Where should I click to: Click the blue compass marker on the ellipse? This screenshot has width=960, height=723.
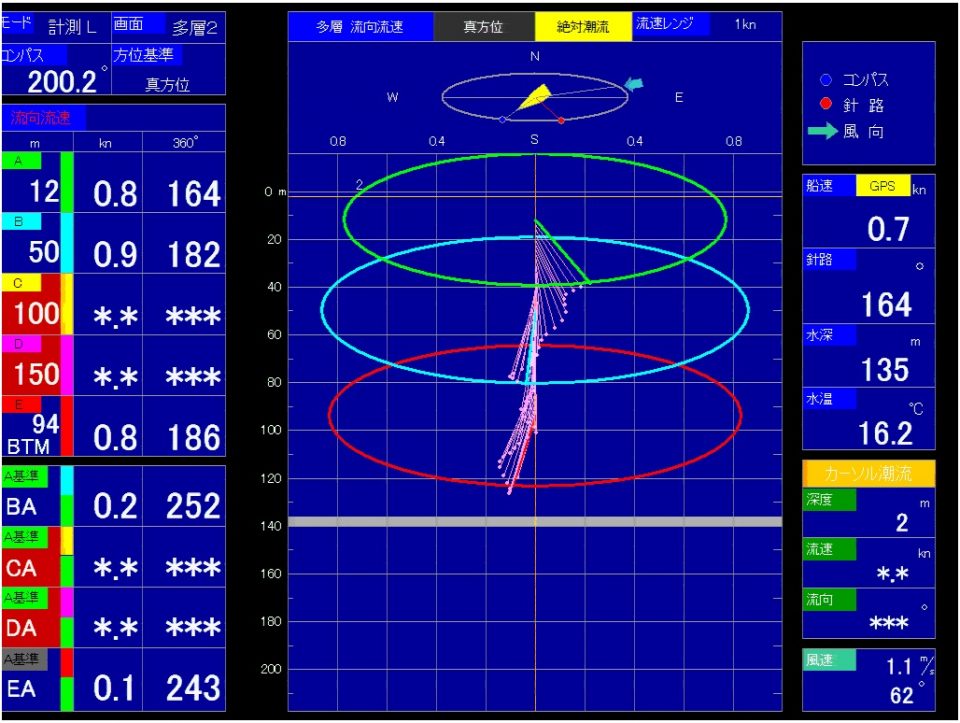pyautogui.click(x=502, y=119)
